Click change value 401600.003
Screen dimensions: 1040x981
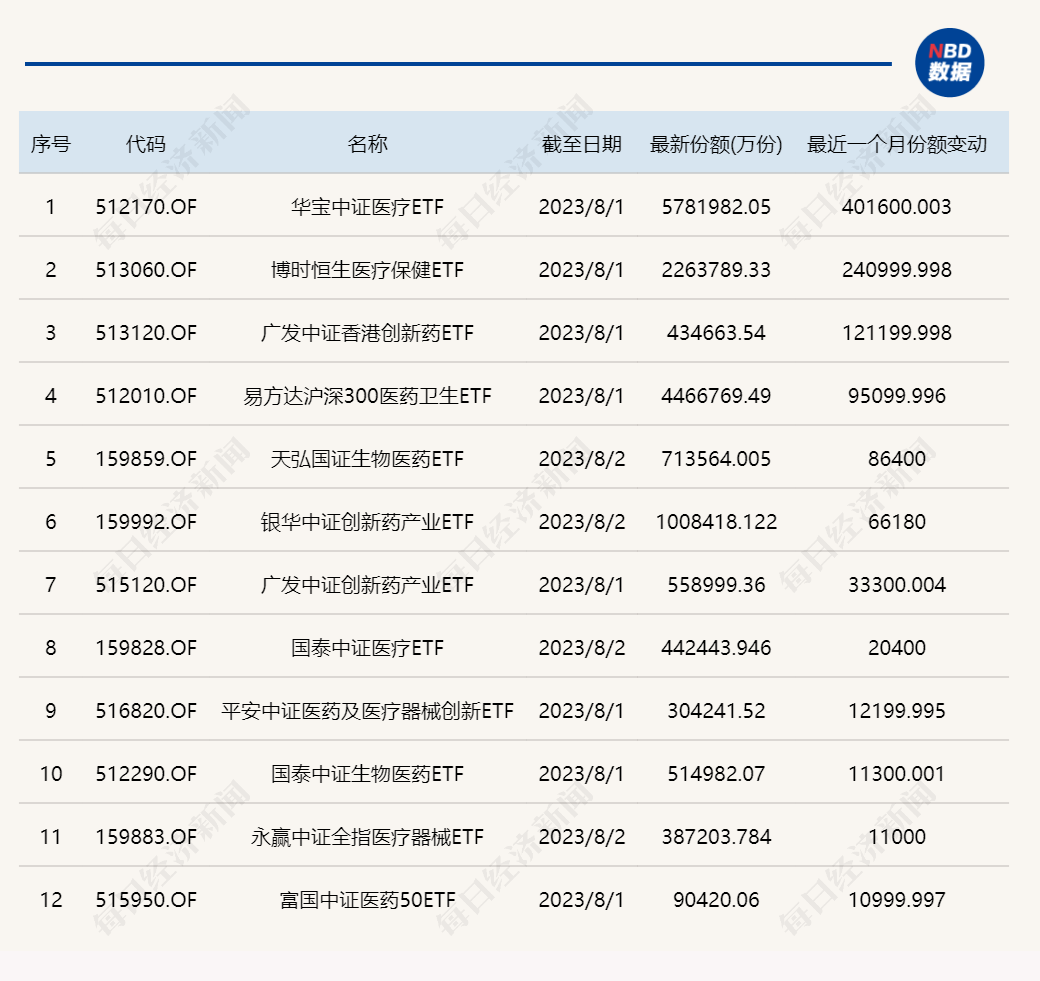(x=897, y=207)
